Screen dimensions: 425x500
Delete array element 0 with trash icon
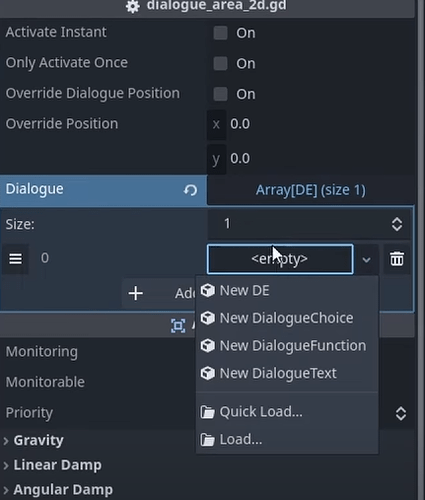click(397, 259)
